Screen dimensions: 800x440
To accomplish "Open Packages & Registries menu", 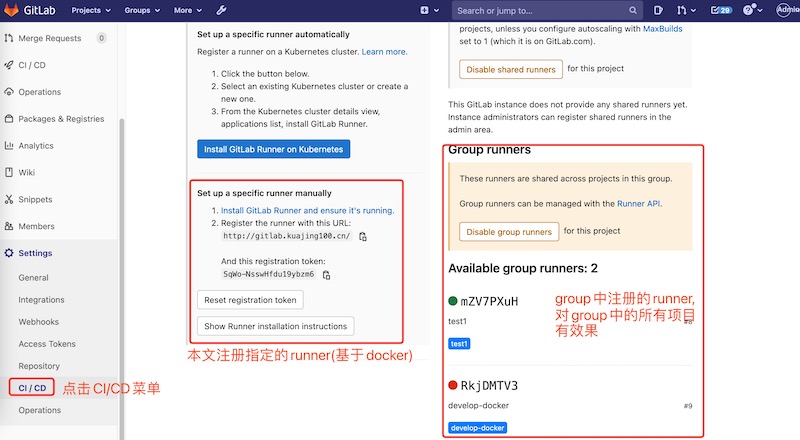I will [x=61, y=119].
